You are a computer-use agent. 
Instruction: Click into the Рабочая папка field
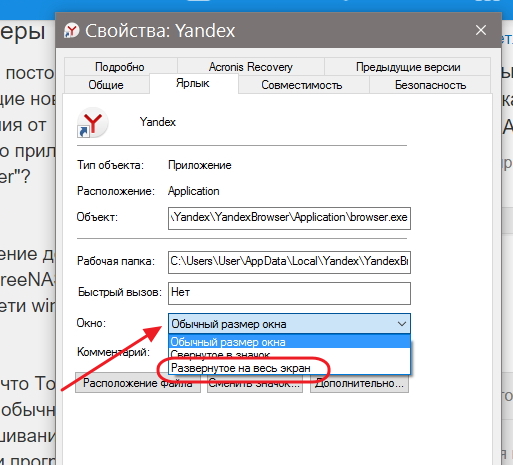[x=289, y=262]
